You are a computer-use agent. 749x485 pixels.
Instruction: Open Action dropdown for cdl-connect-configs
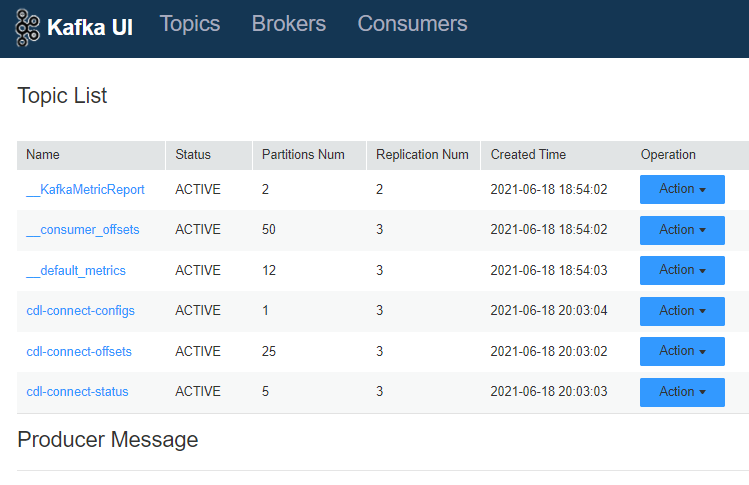(x=682, y=311)
